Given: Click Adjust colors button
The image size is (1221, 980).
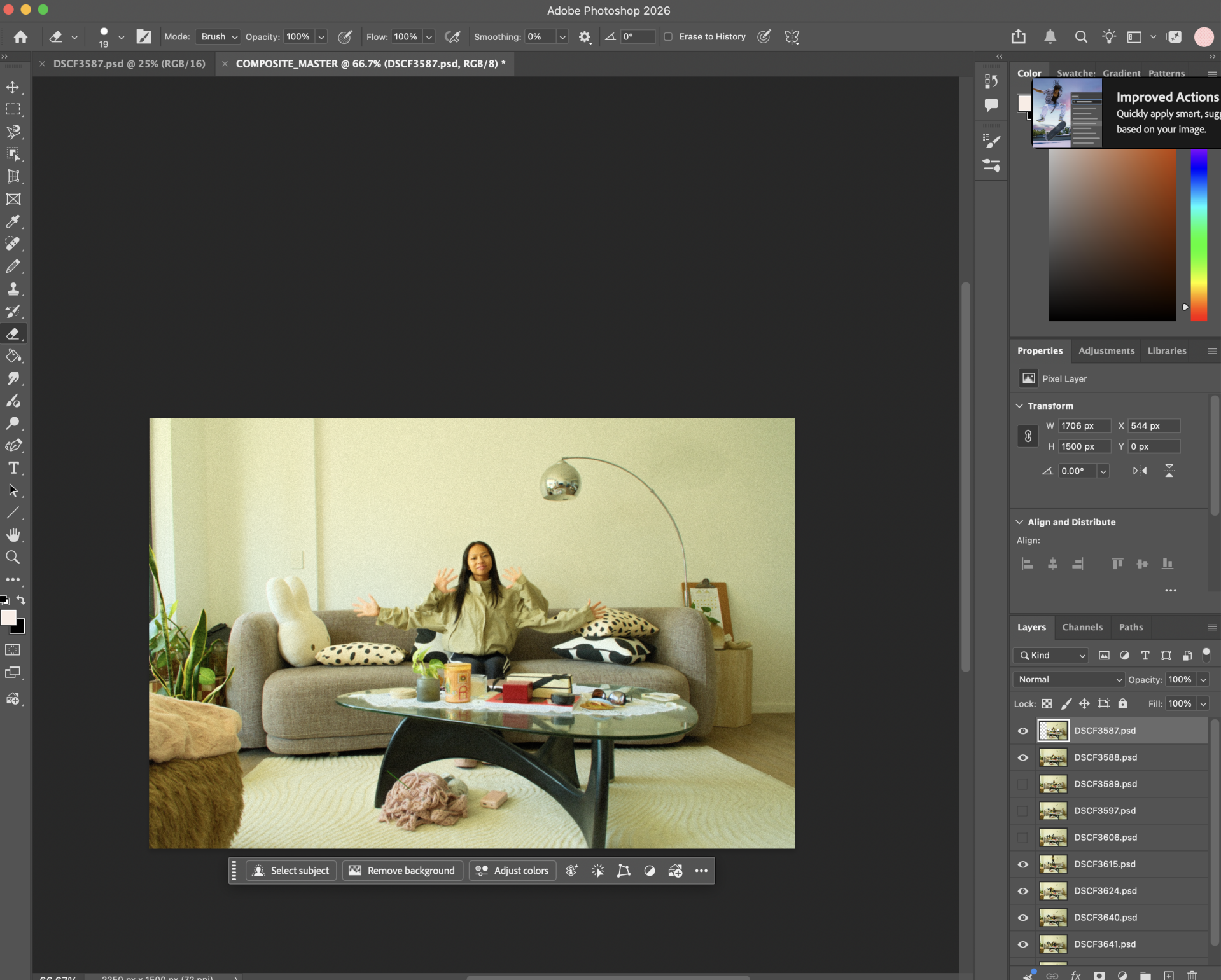Looking at the screenshot, I should pos(512,871).
